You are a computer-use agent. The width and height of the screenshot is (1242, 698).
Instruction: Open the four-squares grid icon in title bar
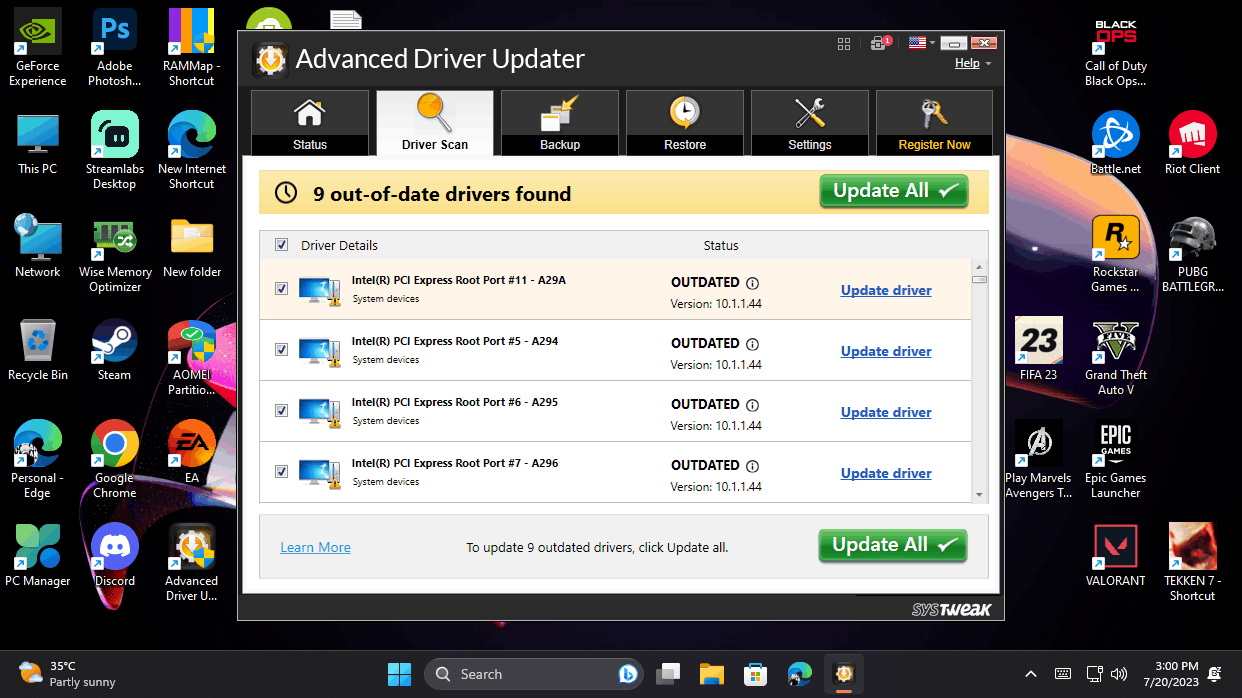pos(844,43)
